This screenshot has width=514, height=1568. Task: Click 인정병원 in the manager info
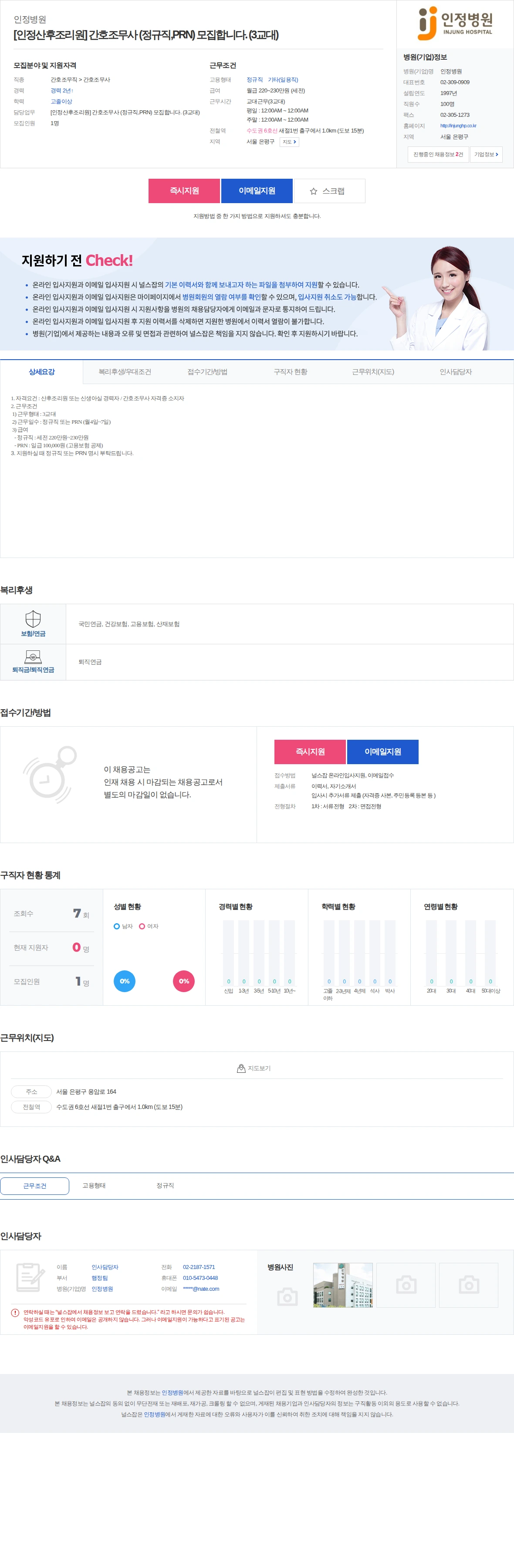(102, 1289)
